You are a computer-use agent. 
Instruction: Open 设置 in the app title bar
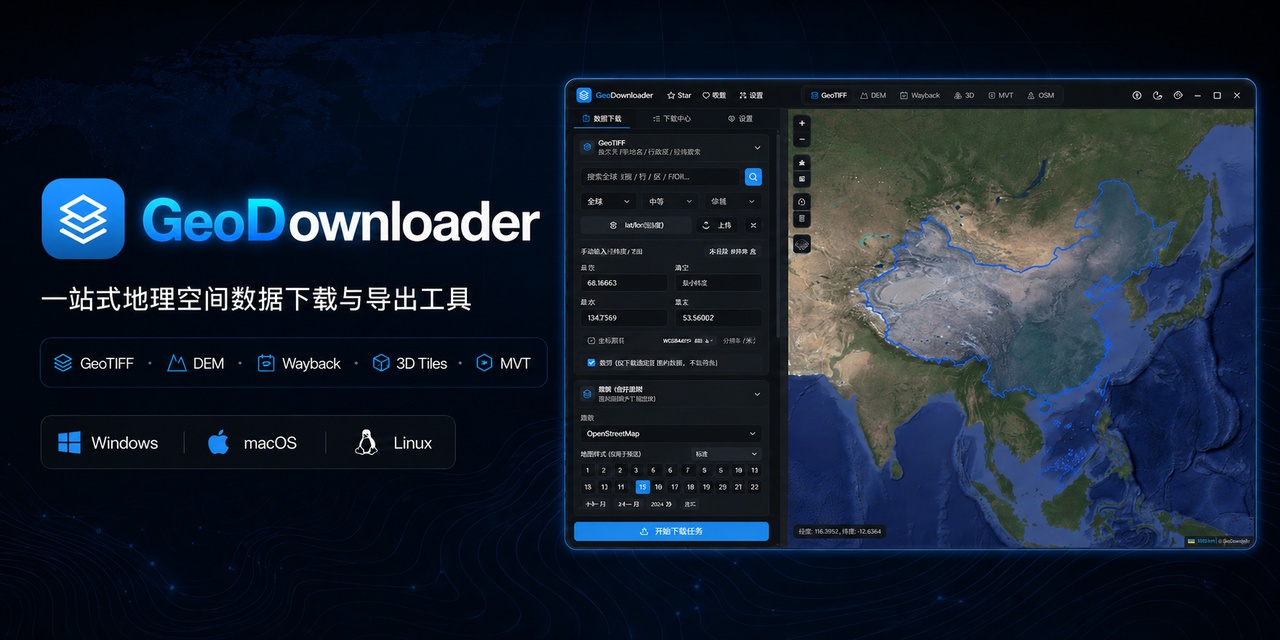pyautogui.click(x=751, y=96)
